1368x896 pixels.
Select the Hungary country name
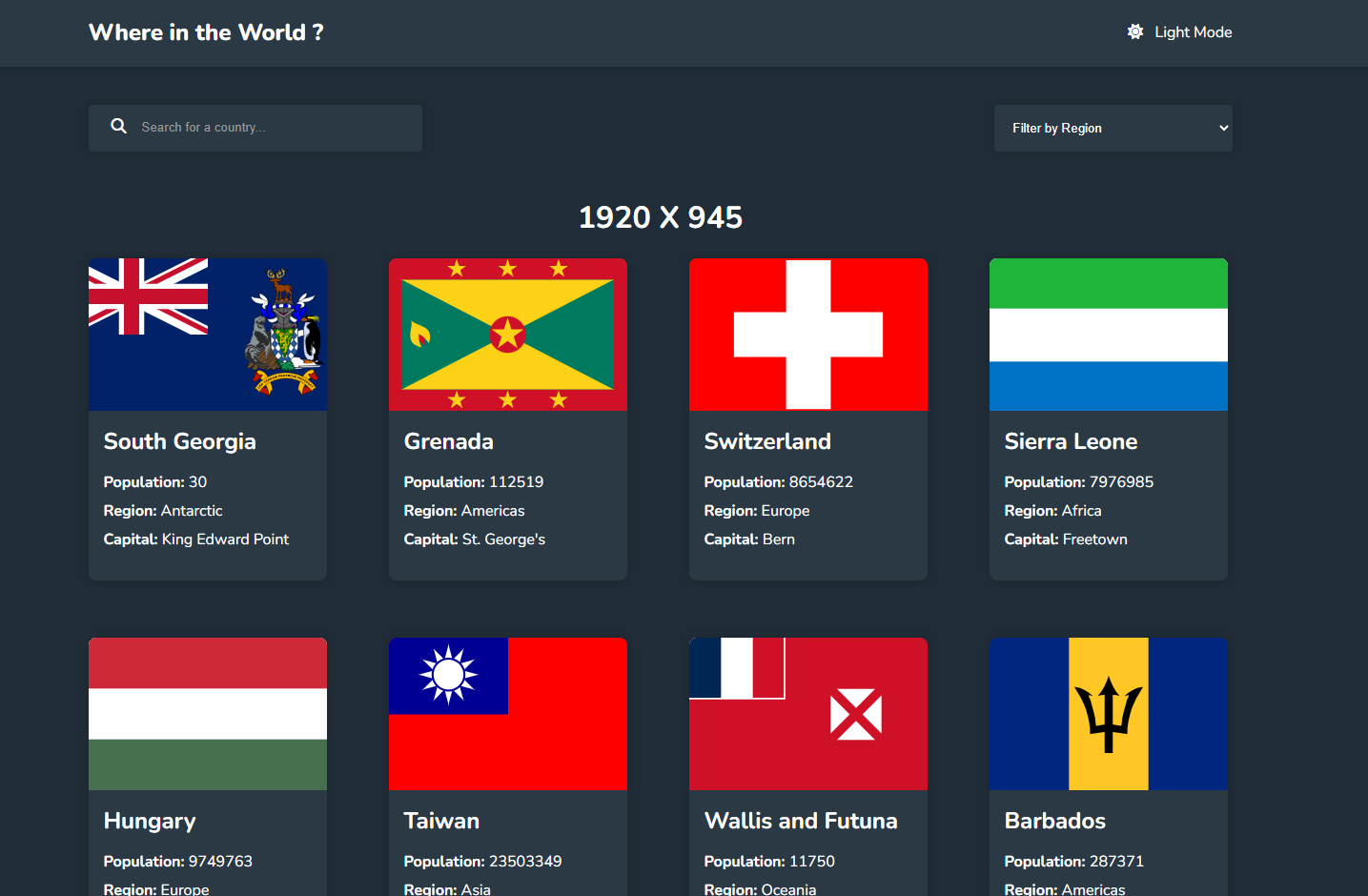(x=150, y=821)
